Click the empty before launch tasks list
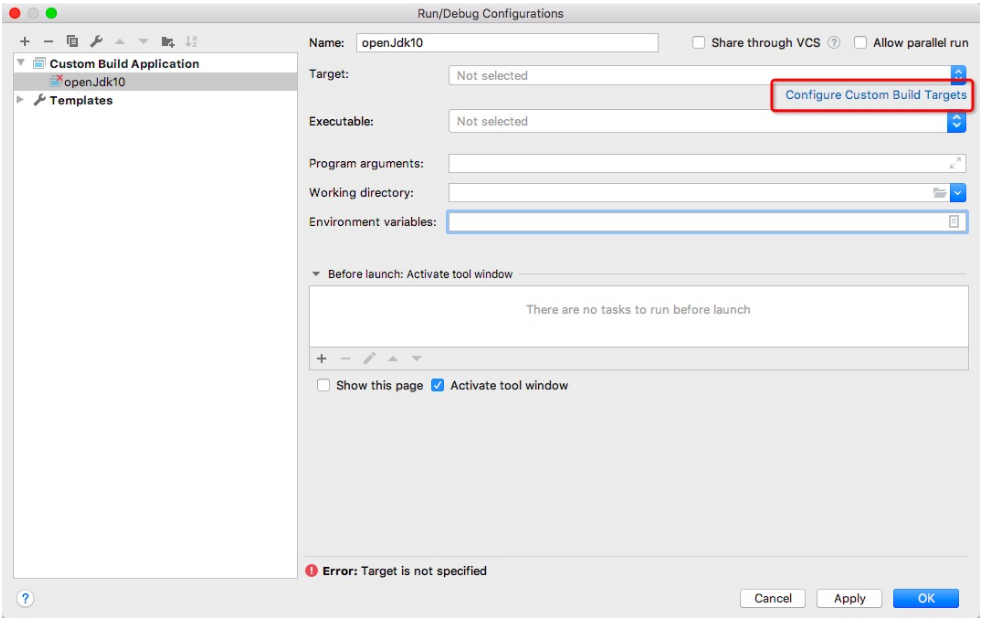Image resolution: width=984 pixels, height=625 pixels. pos(638,316)
